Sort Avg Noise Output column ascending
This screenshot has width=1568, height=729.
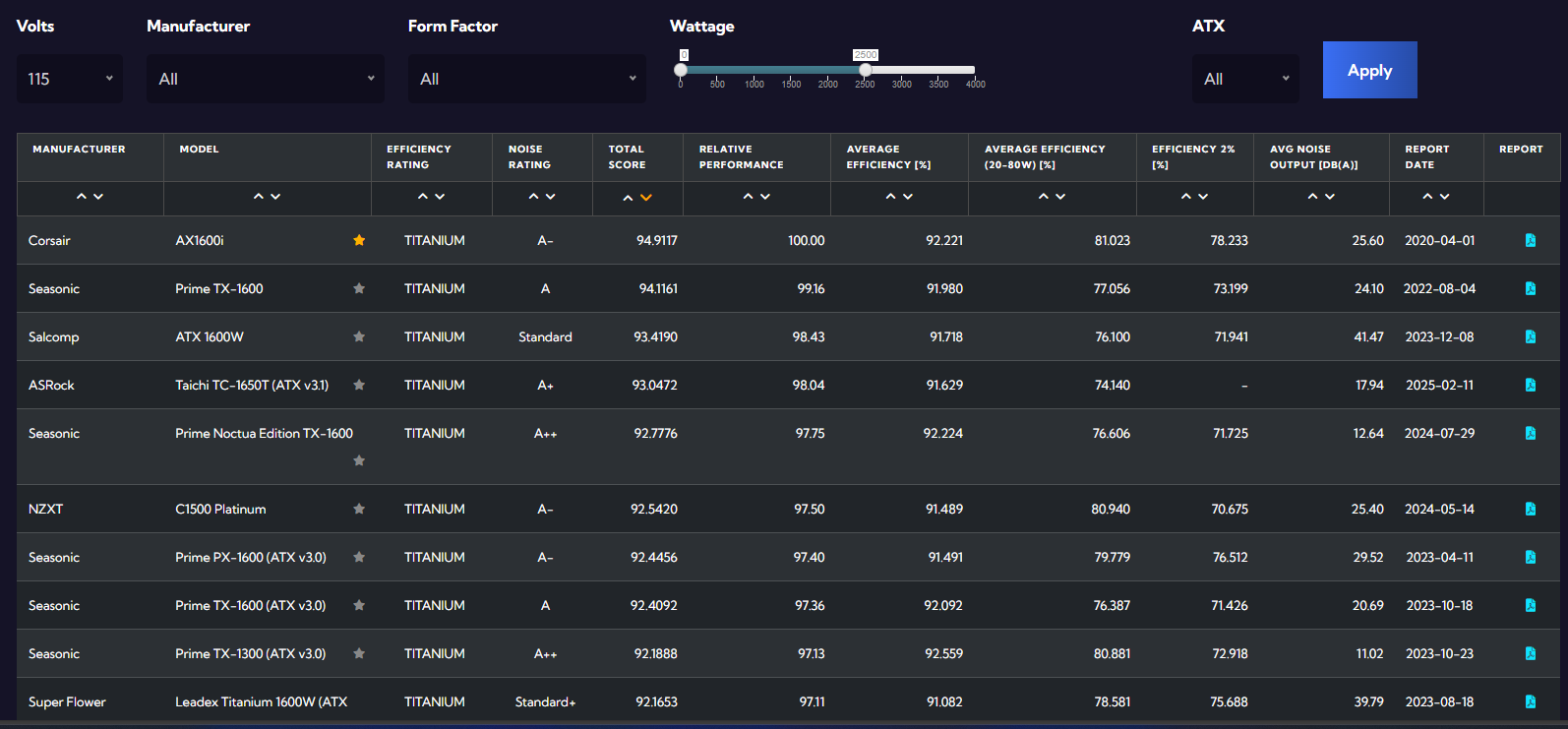click(x=1313, y=197)
